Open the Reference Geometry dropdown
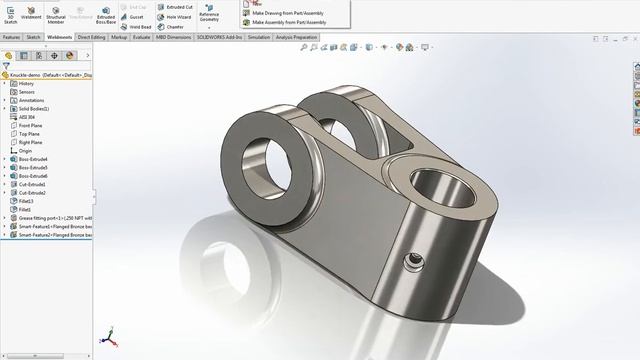The width and height of the screenshot is (640, 360). (209, 16)
